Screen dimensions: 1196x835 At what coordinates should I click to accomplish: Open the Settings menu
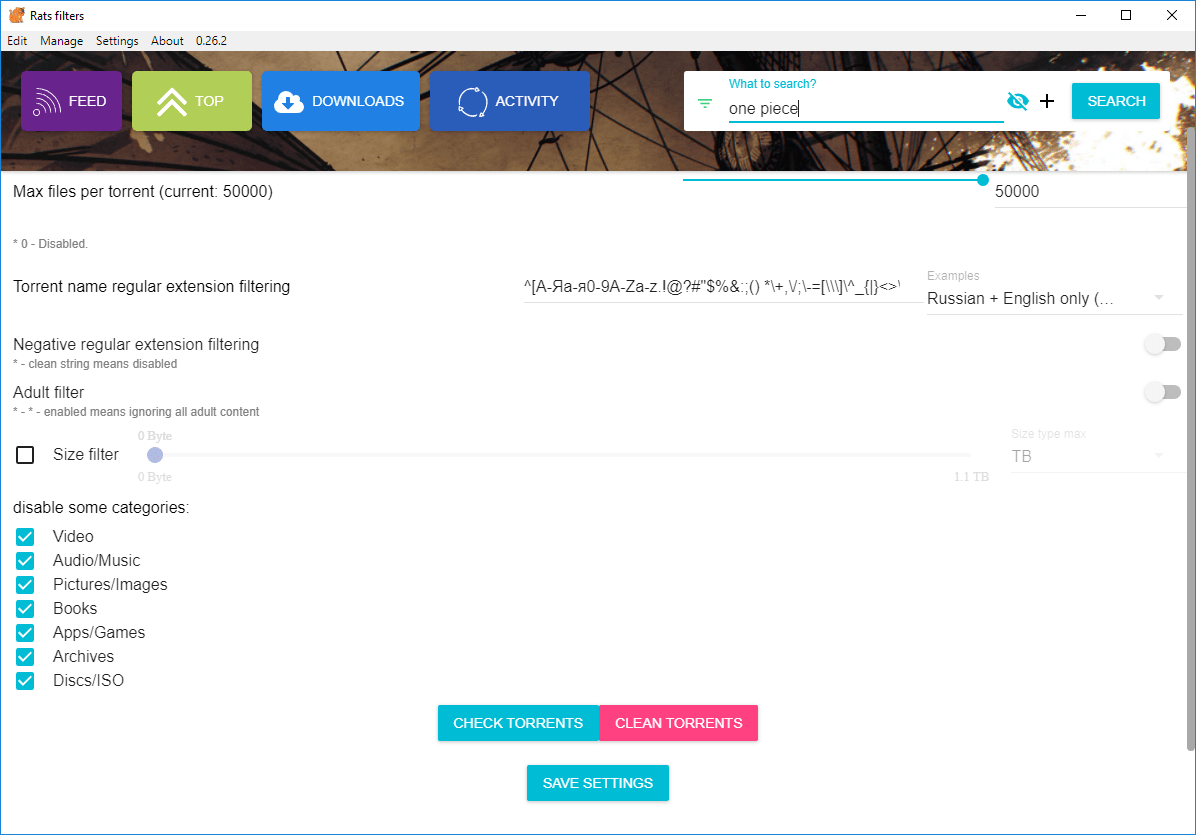(117, 41)
